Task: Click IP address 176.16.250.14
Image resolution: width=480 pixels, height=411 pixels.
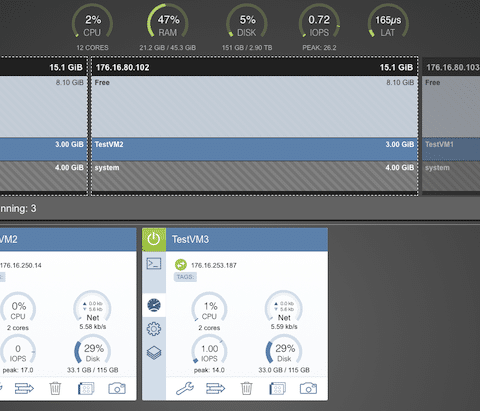Action: (x=21, y=265)
